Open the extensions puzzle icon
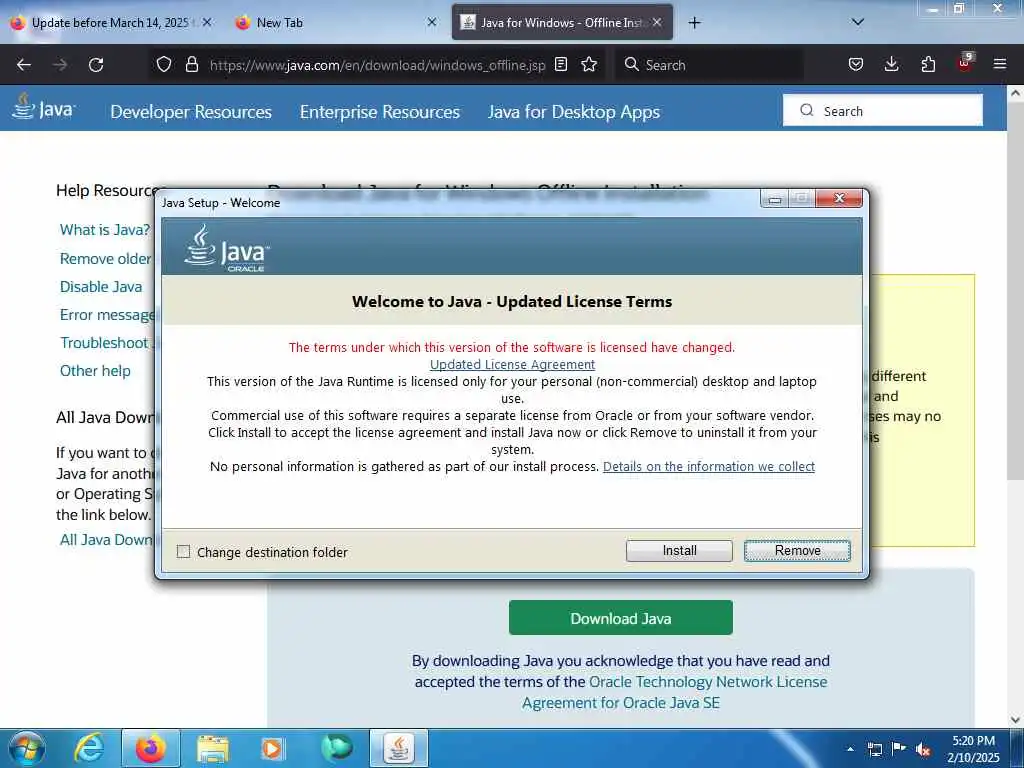The width and height of the screenshot is (1024, 768). point(928,64)
